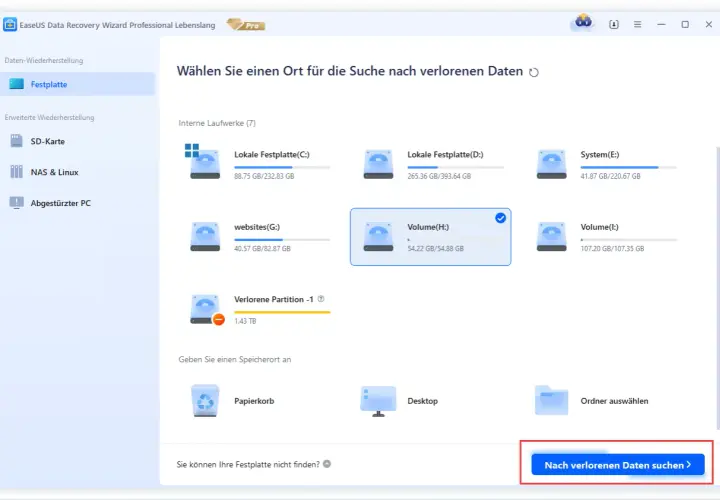
Task: Click the Festplatte sidebar drive icon
Action: tap(17, 84)
